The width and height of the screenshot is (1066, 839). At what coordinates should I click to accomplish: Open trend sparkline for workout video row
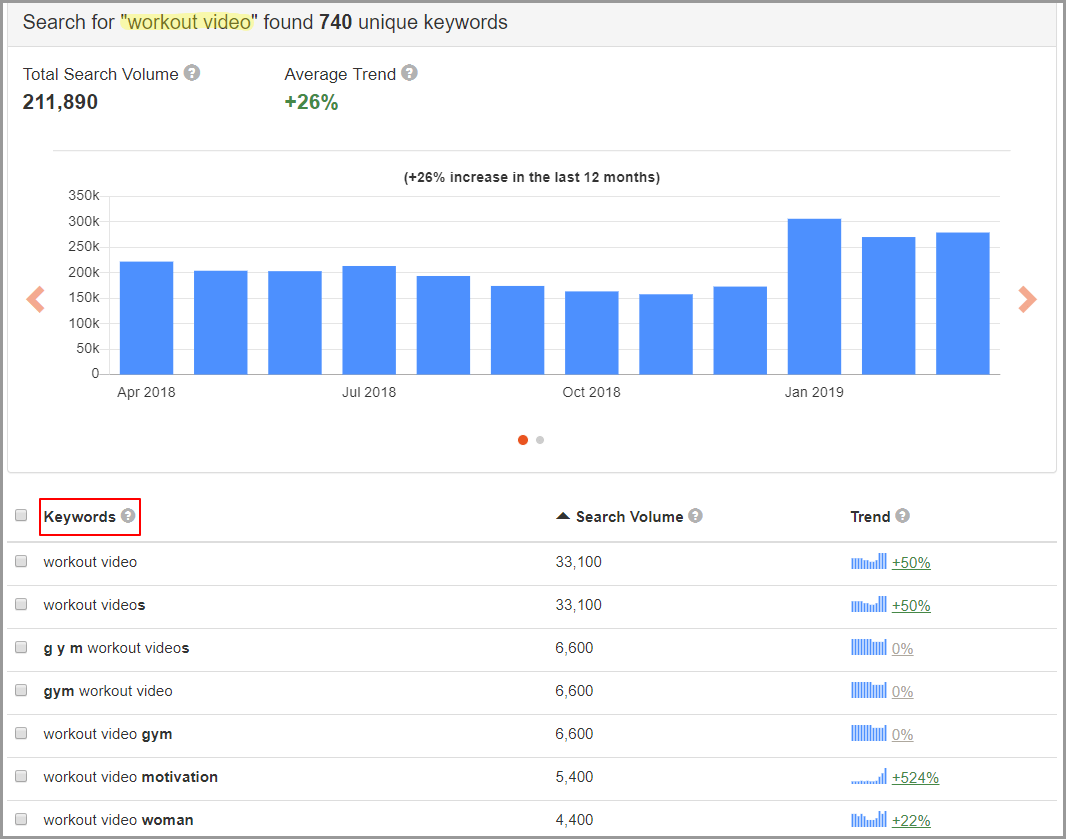[869, 562]
